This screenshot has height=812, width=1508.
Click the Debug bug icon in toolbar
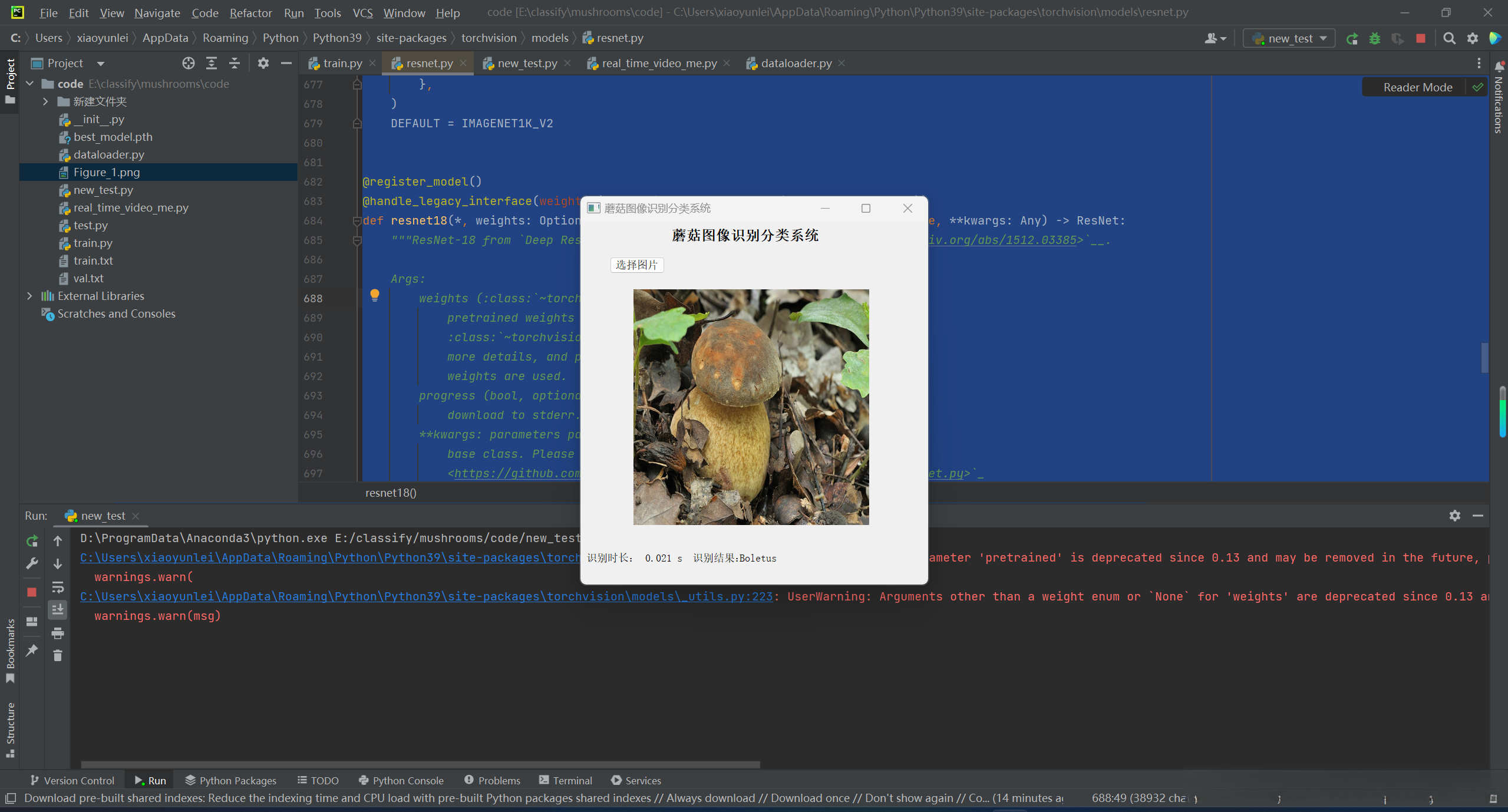[x=1375, y=39]
